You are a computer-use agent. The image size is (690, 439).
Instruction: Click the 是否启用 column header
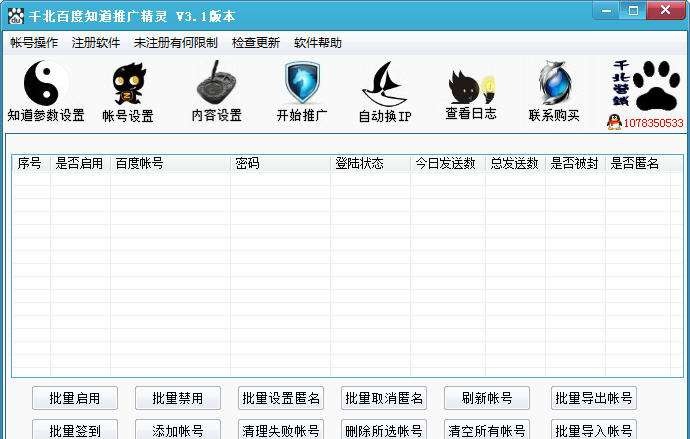[x=81, y=164]
